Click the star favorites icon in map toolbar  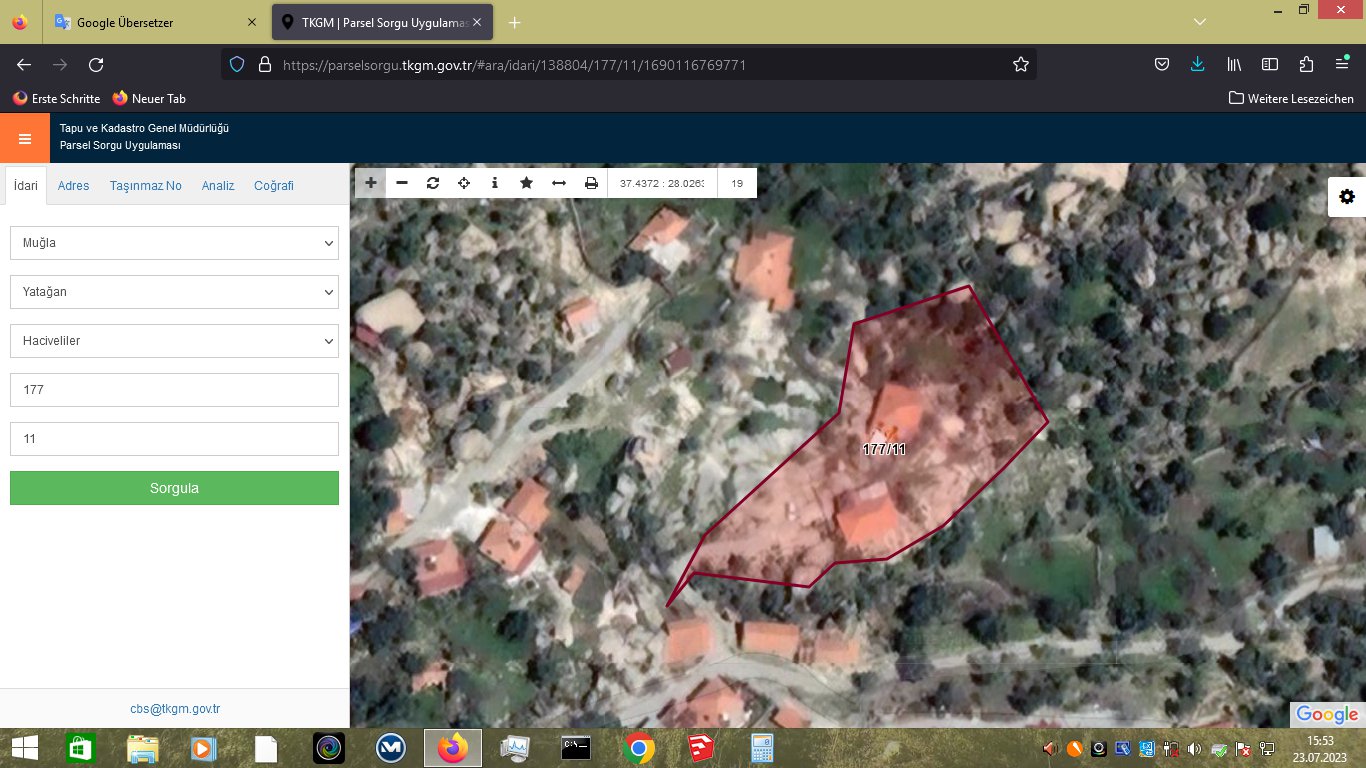click(x=526, y=183)
